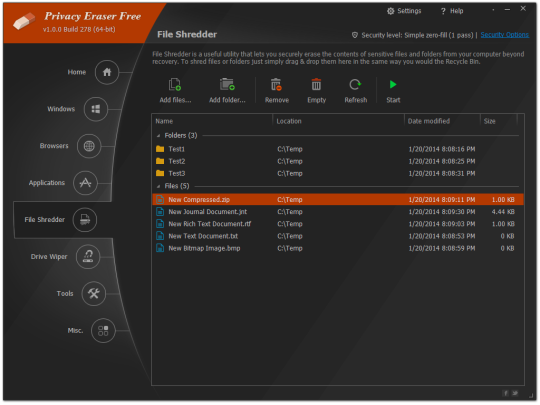Viewport: 540px width, 405px height.
Task: Click the 1/20/2014 8:08:31 PM date cell
Action: click(x=442, y=173)
